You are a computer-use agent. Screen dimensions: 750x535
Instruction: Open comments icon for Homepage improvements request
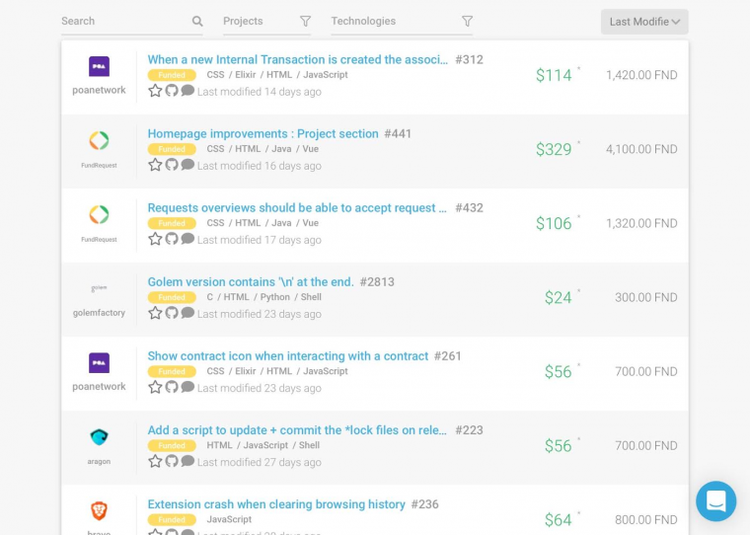pos(187,165)
